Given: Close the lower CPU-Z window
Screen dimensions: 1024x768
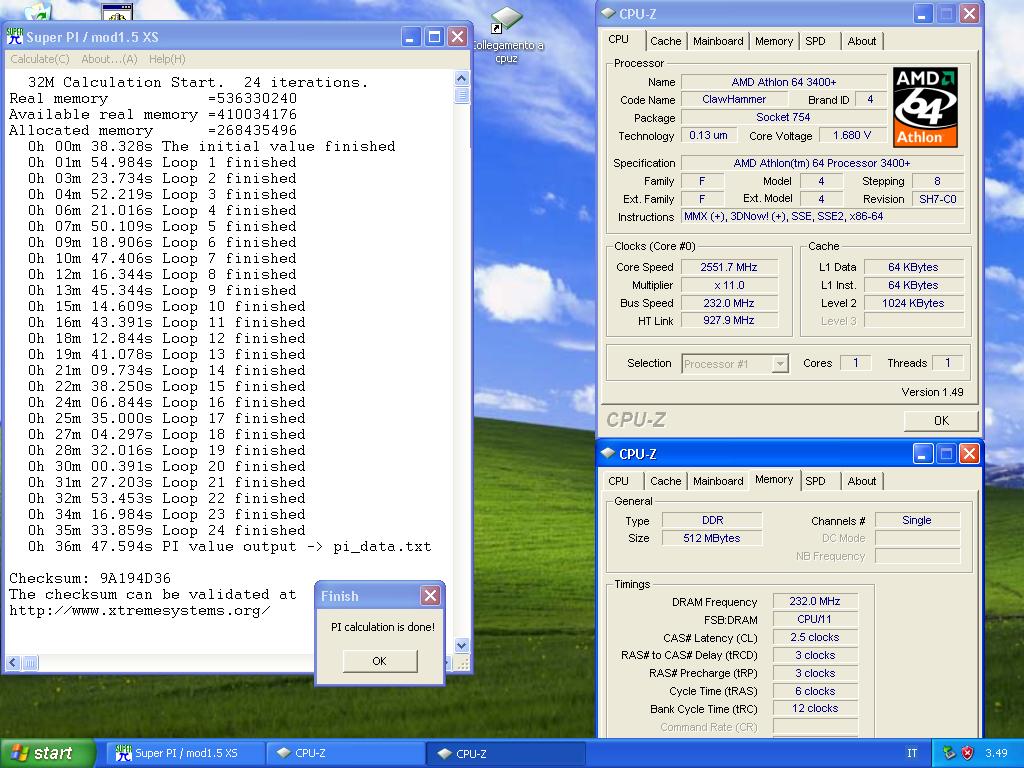Looking at the screenshot, I should (x=969, y=453).
